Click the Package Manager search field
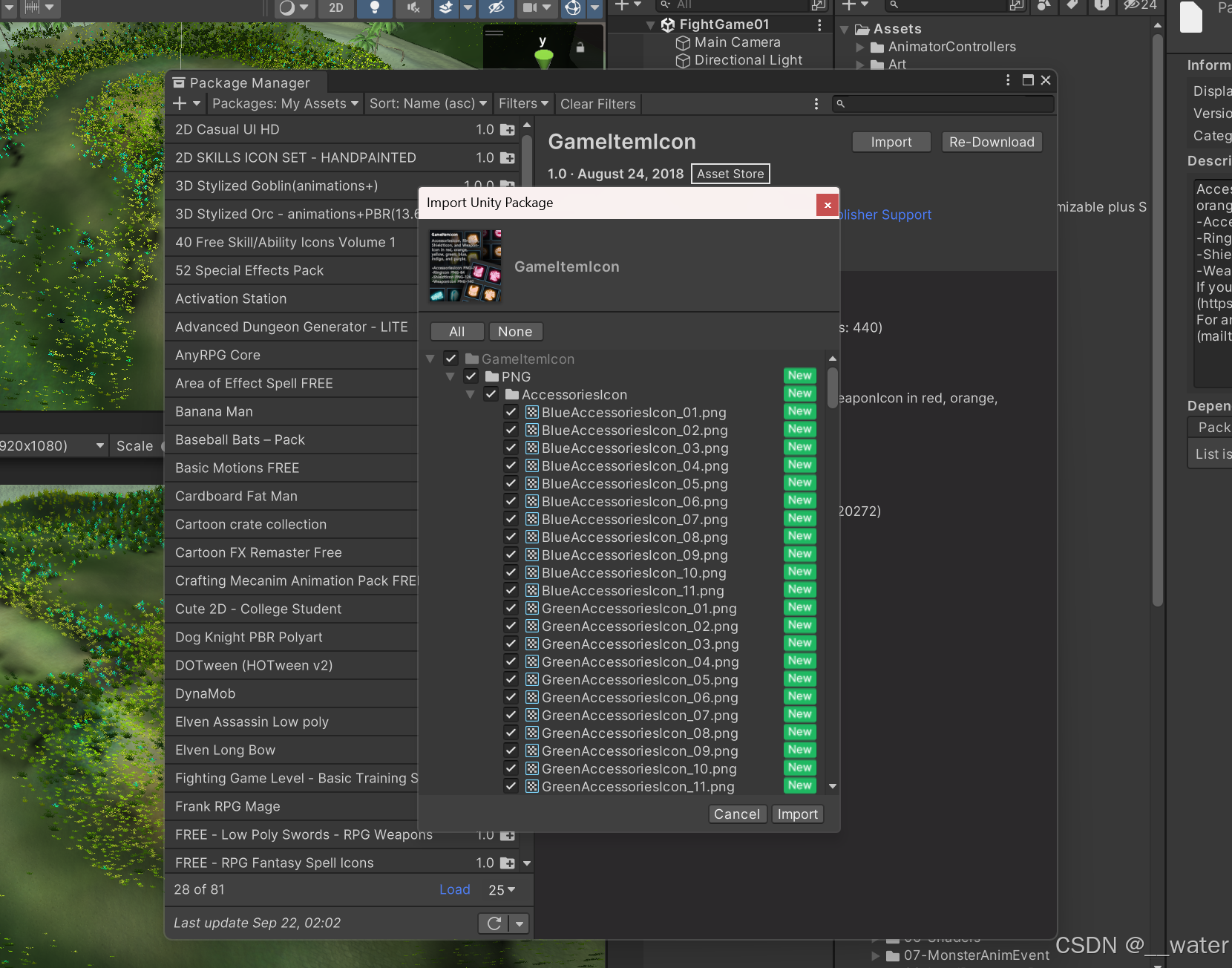 point(943,104)
